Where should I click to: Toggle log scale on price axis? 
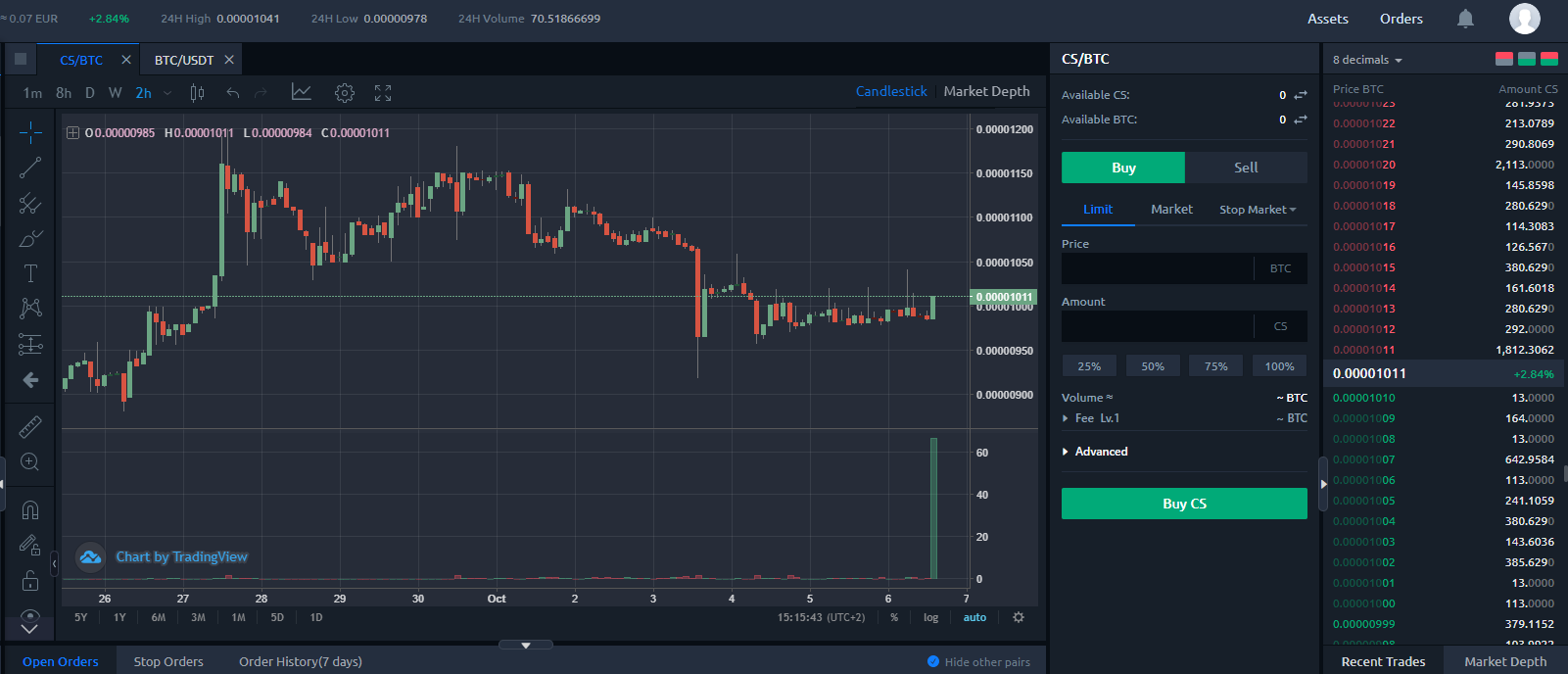(x=930, y=617)
